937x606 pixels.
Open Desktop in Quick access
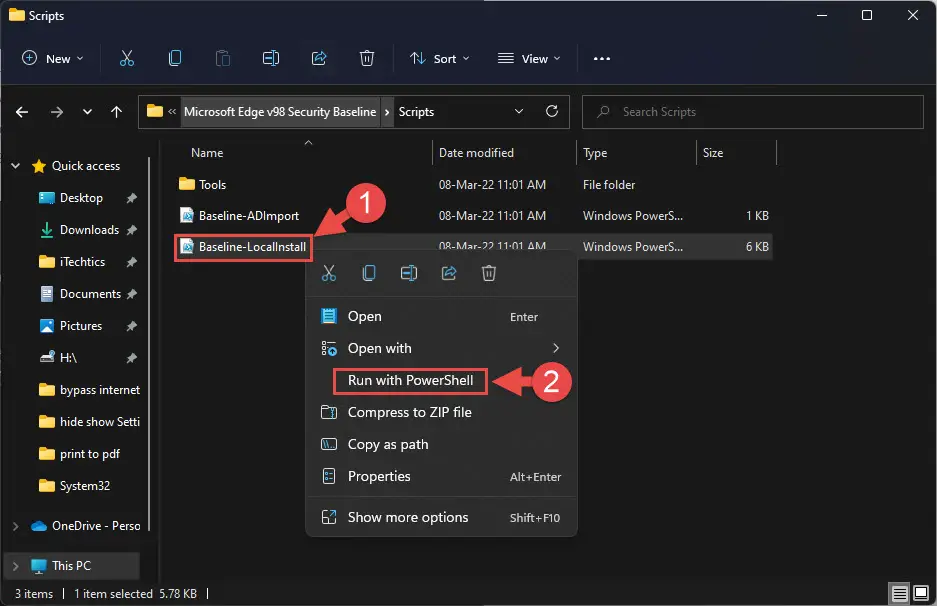(81, 198)
